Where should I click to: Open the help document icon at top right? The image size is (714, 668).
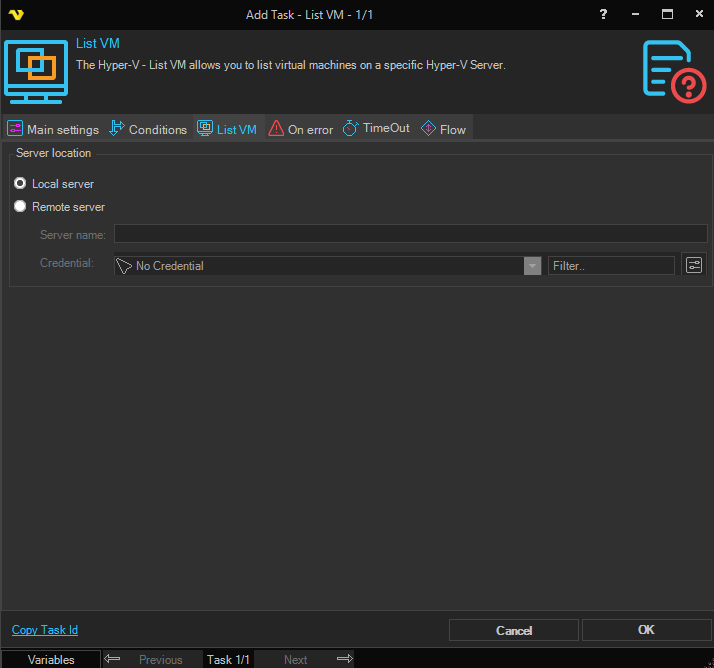coord(673,70)
